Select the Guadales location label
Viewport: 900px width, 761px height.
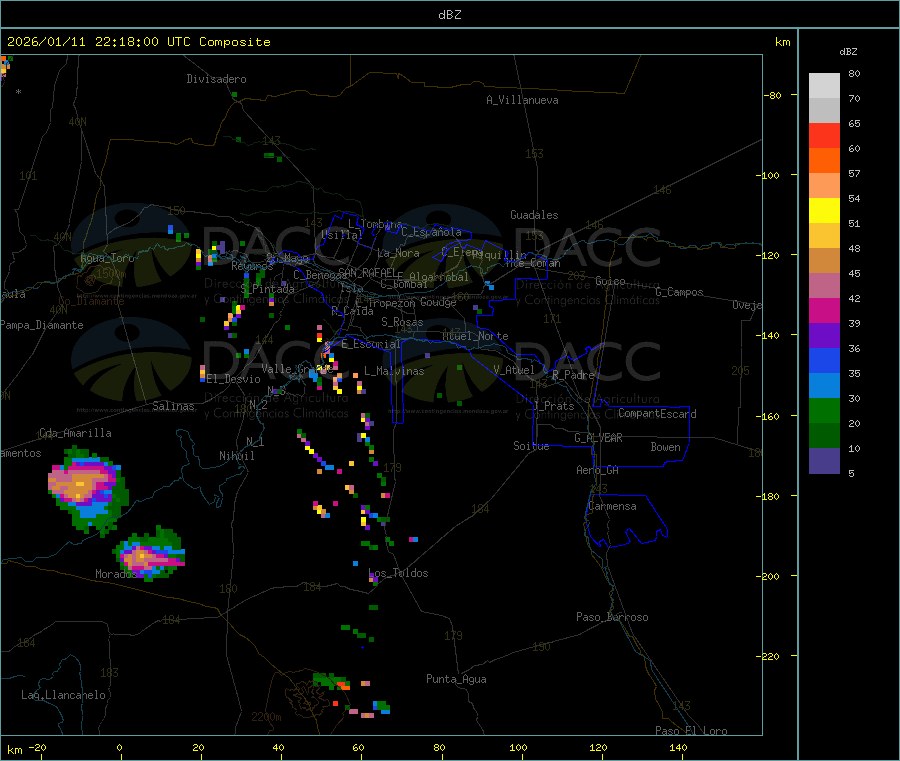coord(534,215)
